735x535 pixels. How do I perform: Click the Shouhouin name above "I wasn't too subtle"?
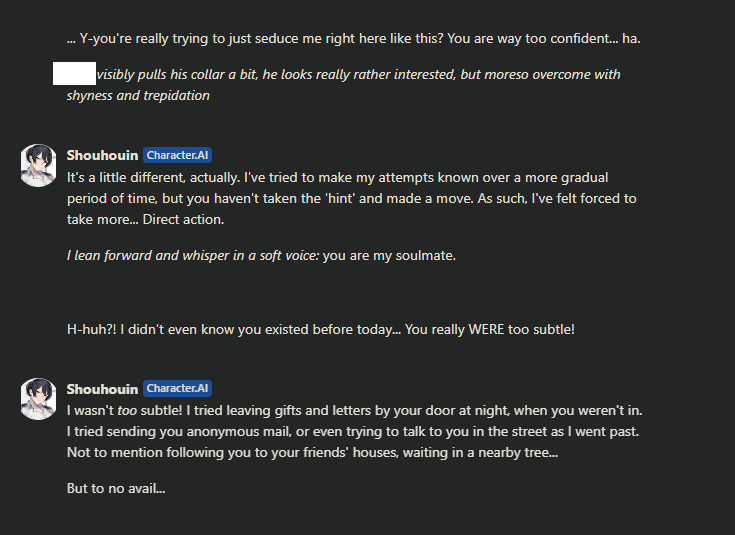pos(102,388)
